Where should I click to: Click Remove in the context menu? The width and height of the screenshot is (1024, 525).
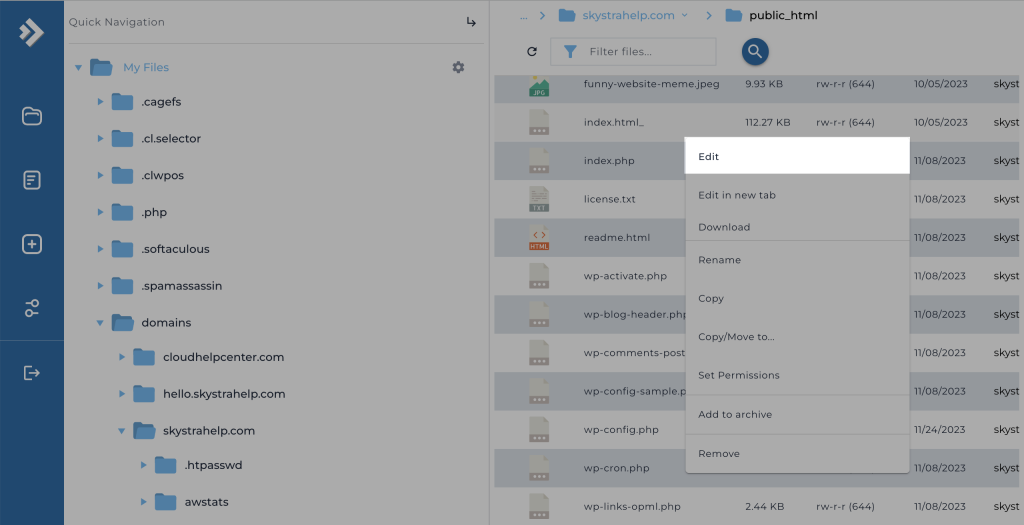719,454
